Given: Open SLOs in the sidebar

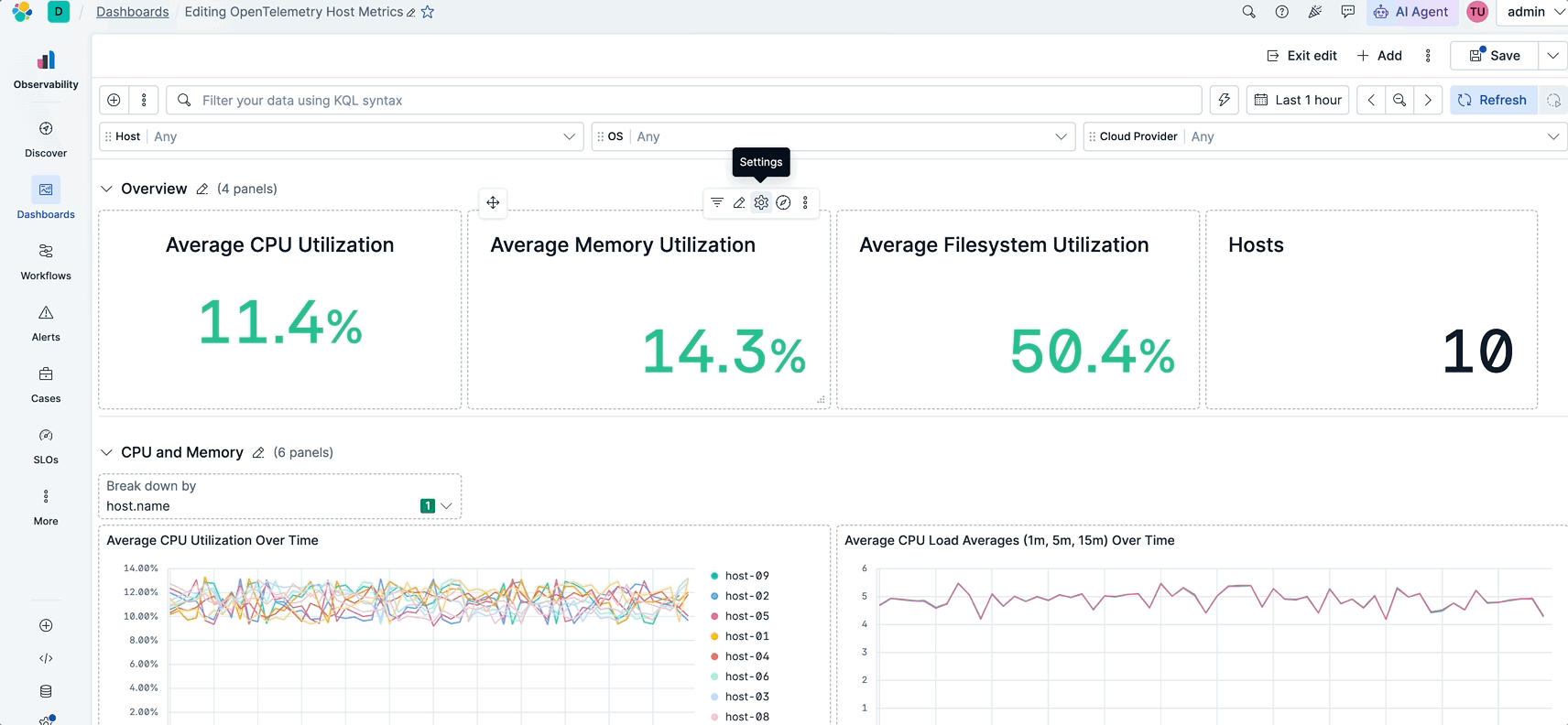Looking at the screenshot, I should coord(46,446).
